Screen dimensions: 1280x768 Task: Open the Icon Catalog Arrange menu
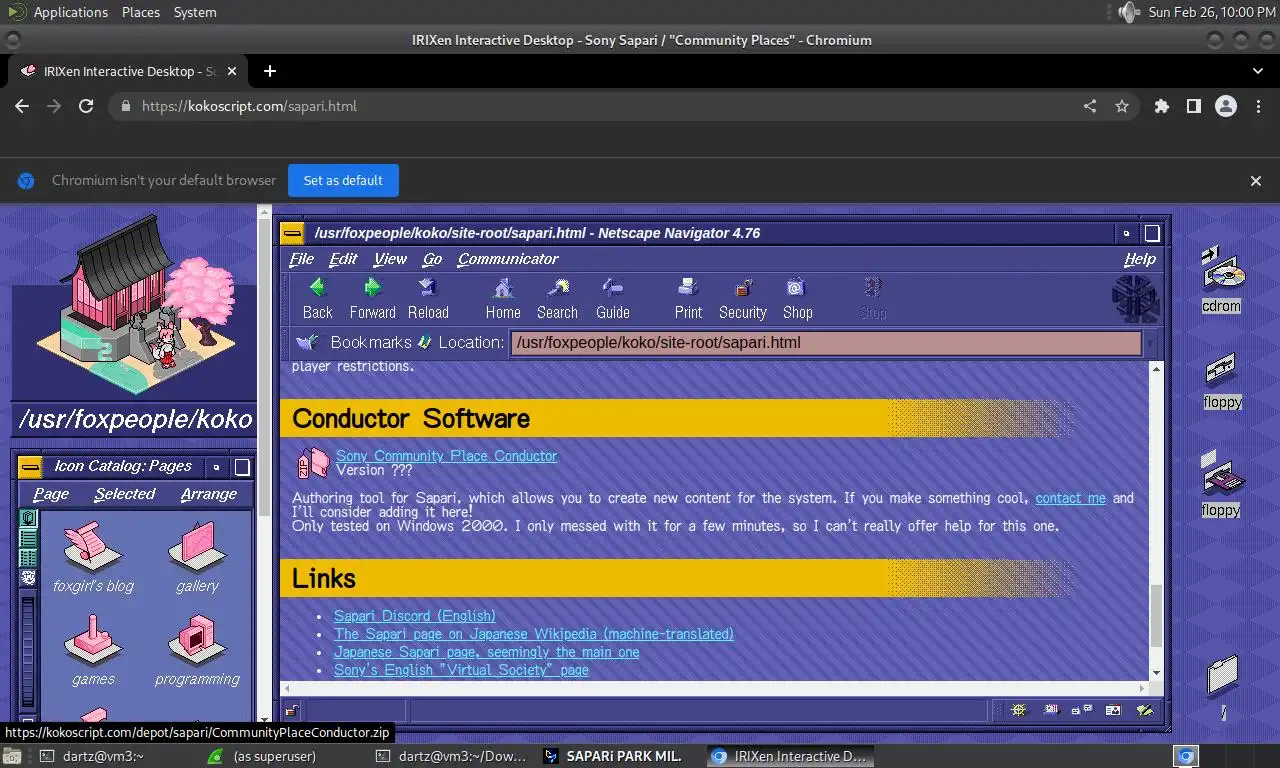pyautogui.click(x=209, y=494)
